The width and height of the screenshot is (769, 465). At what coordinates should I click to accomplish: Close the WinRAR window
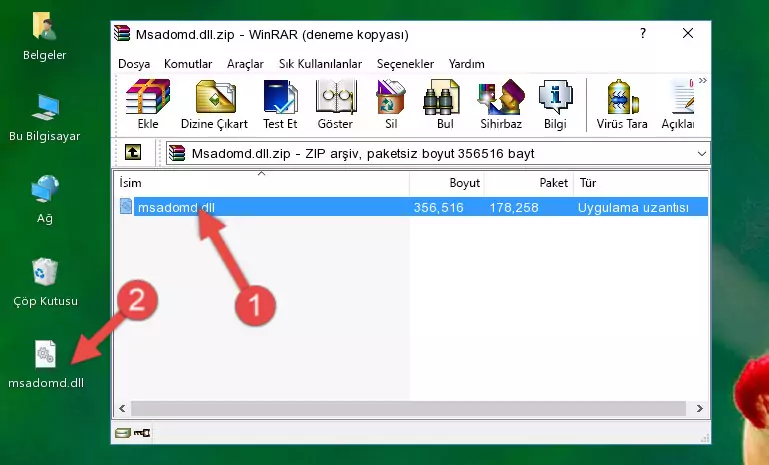[688, 33]
